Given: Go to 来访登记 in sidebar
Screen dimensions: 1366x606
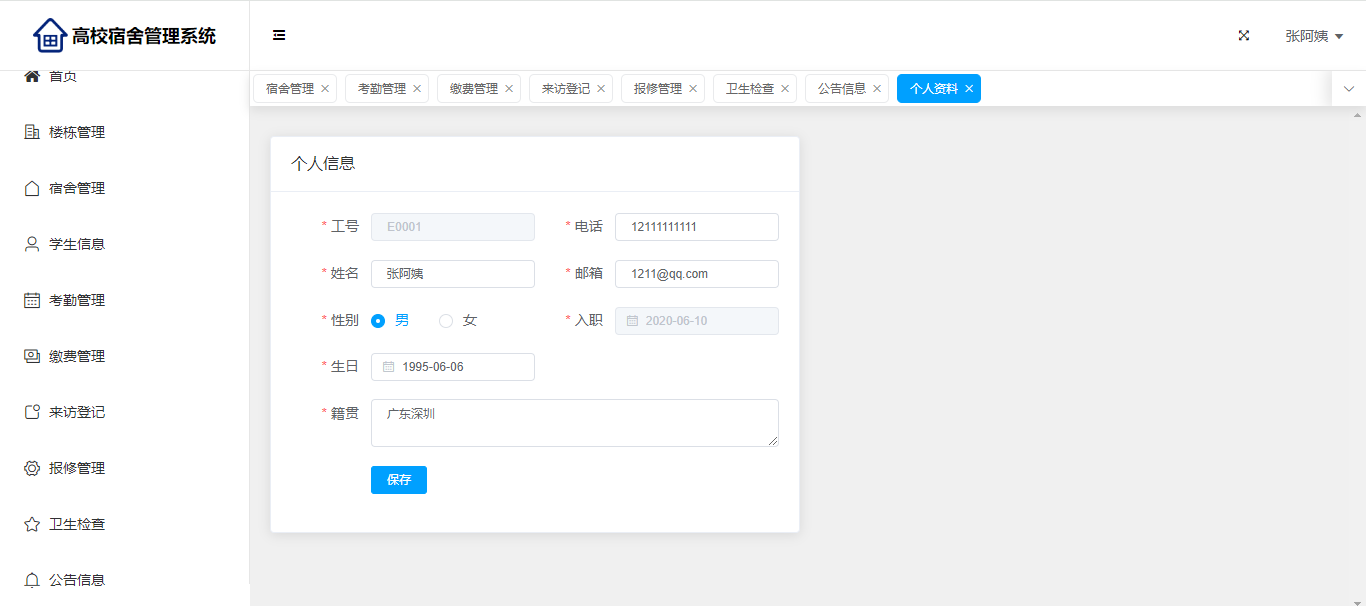Looking at the screenshot, I should click(x=77, y=412).
